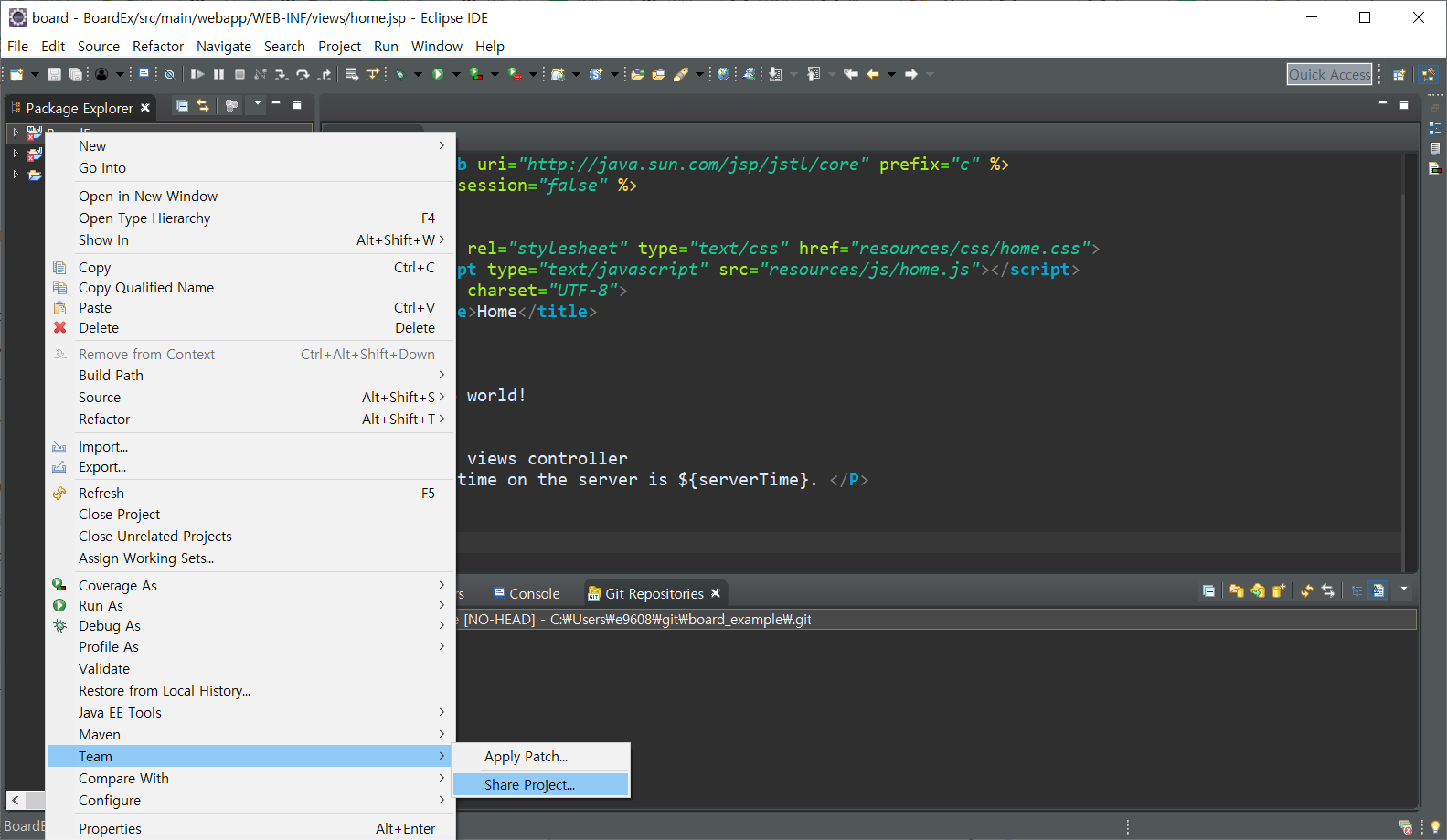Click the light bulb tip icon in status bar
Screen dimensions: 1447x840
pyautogui.click(x=1435, y=827)
